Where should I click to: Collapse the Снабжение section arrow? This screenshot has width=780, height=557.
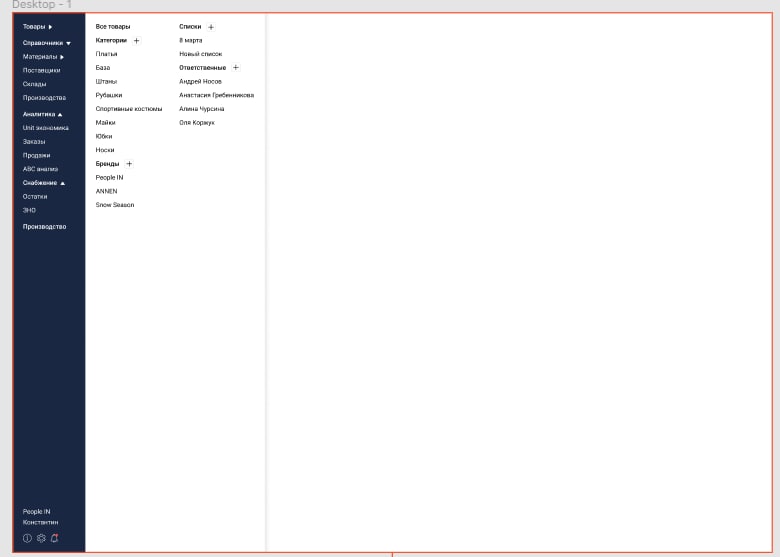point(62,183)
